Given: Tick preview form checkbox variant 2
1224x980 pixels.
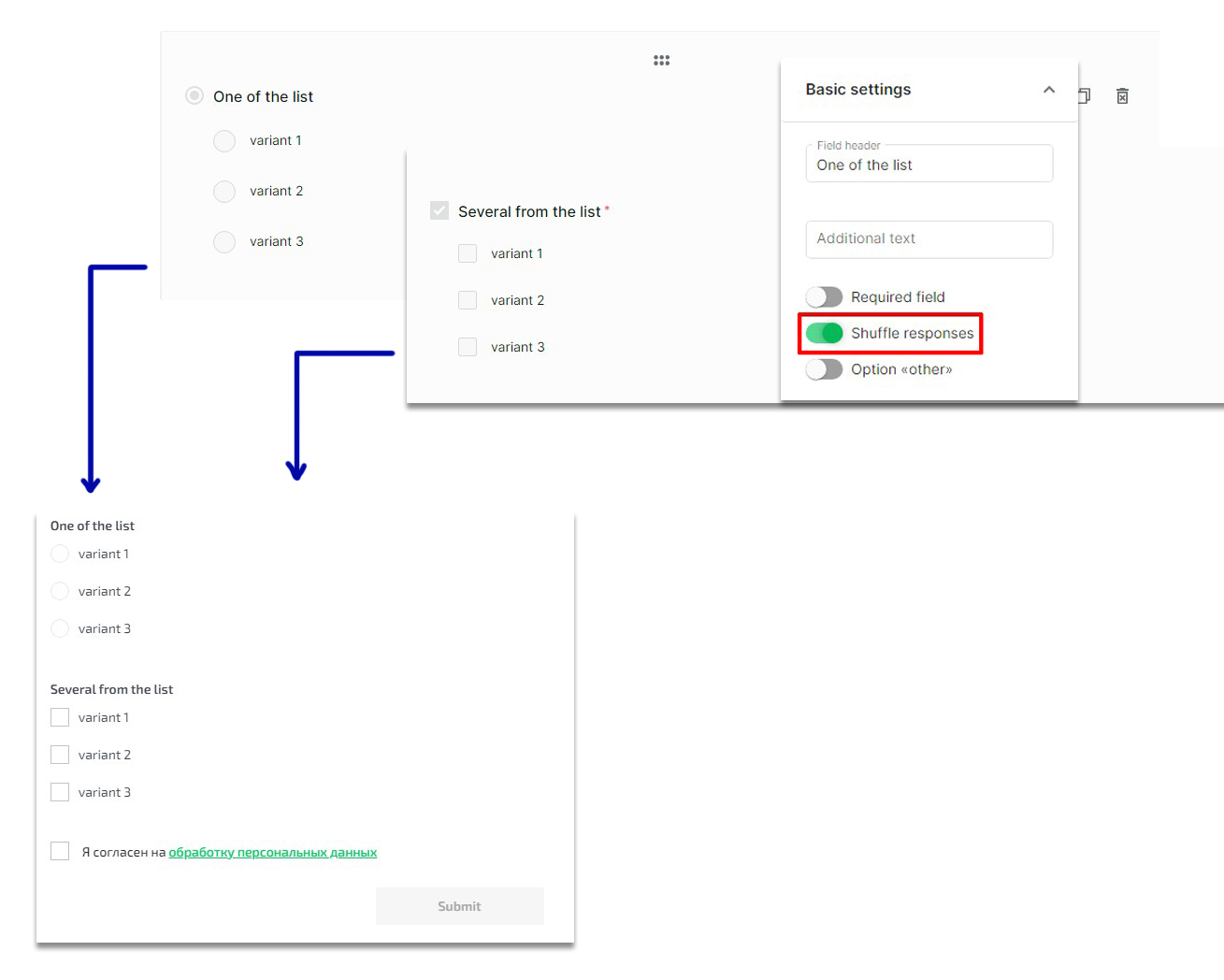Looking at the screenshot, I should (x=60, y=755).
